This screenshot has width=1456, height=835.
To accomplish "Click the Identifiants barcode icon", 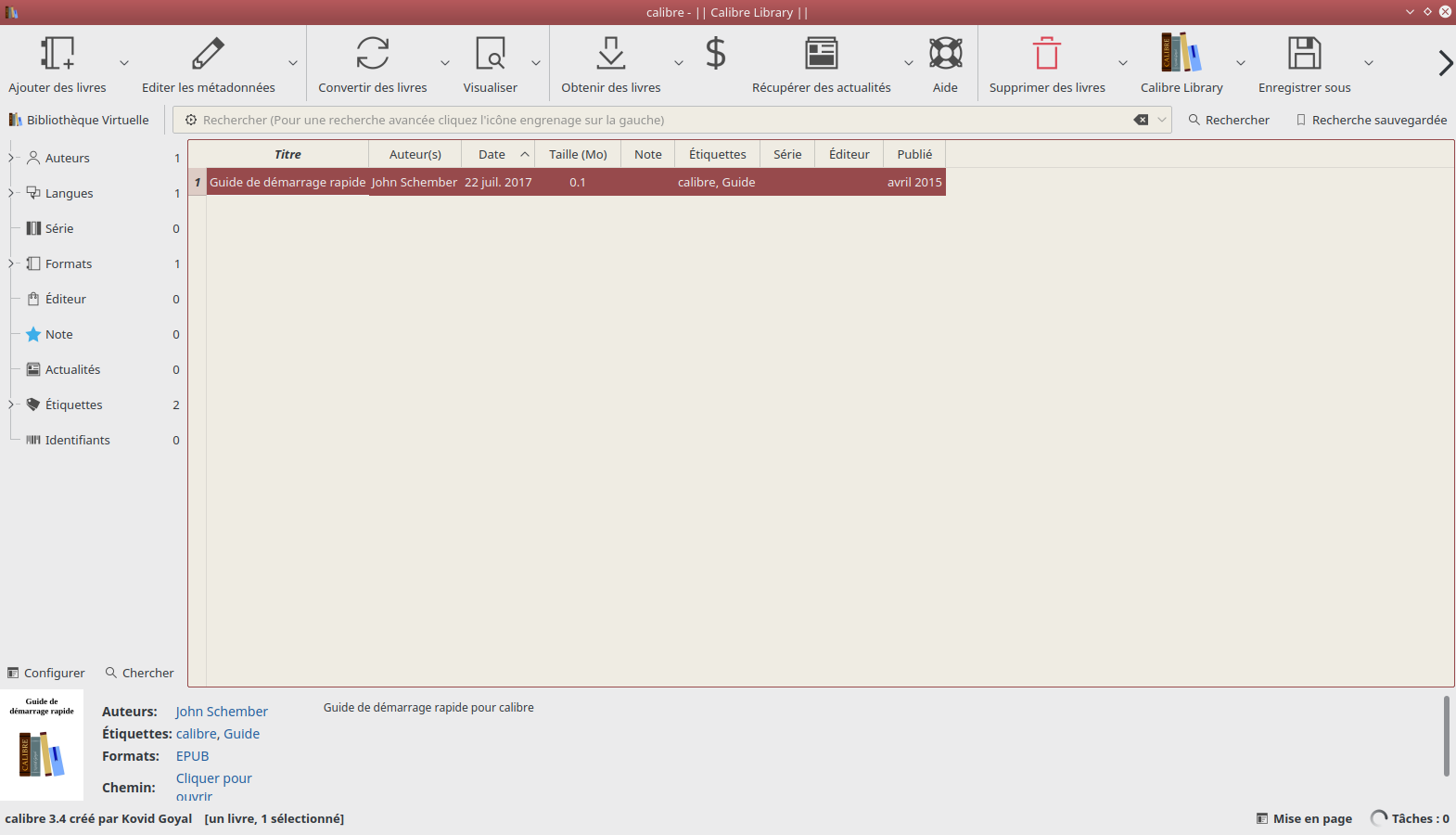I will click(x=33, y=440).
